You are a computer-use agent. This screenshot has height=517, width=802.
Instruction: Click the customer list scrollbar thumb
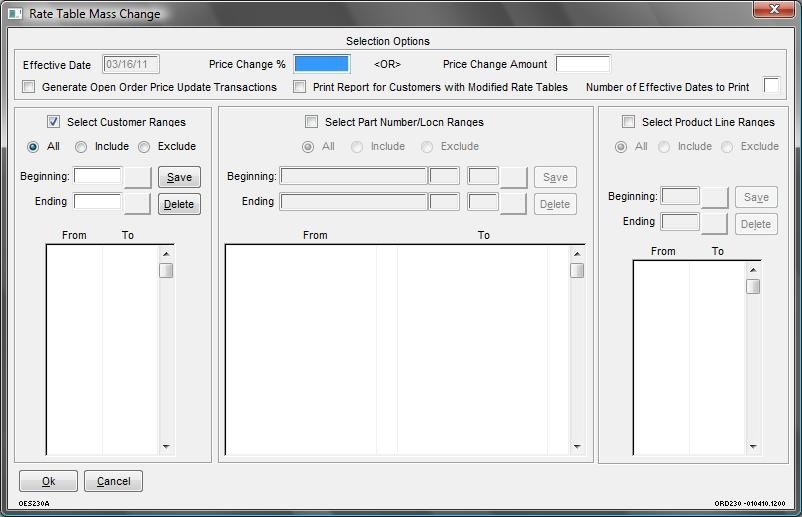[166, 270]
